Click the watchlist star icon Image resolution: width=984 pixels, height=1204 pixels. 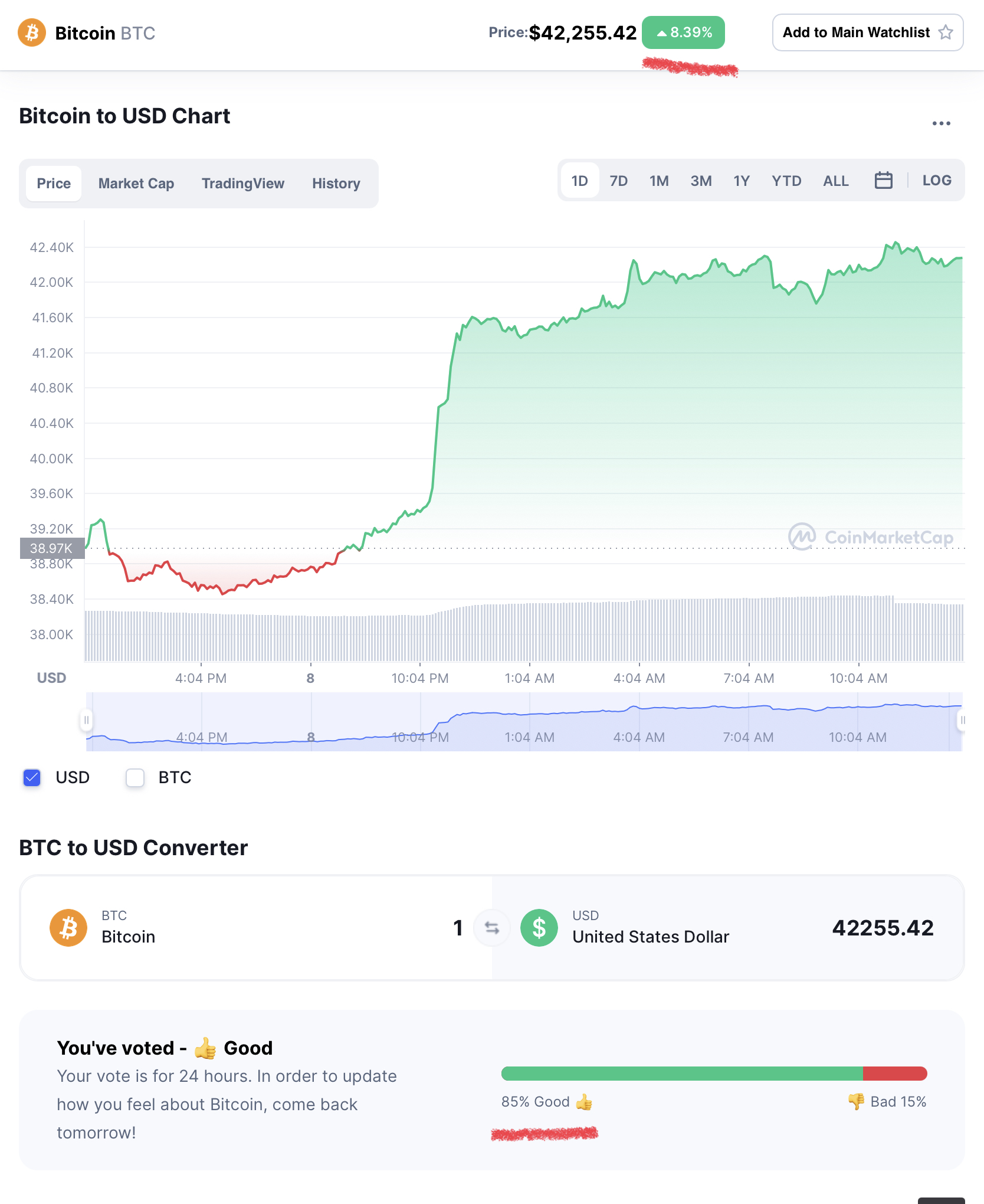946,32
